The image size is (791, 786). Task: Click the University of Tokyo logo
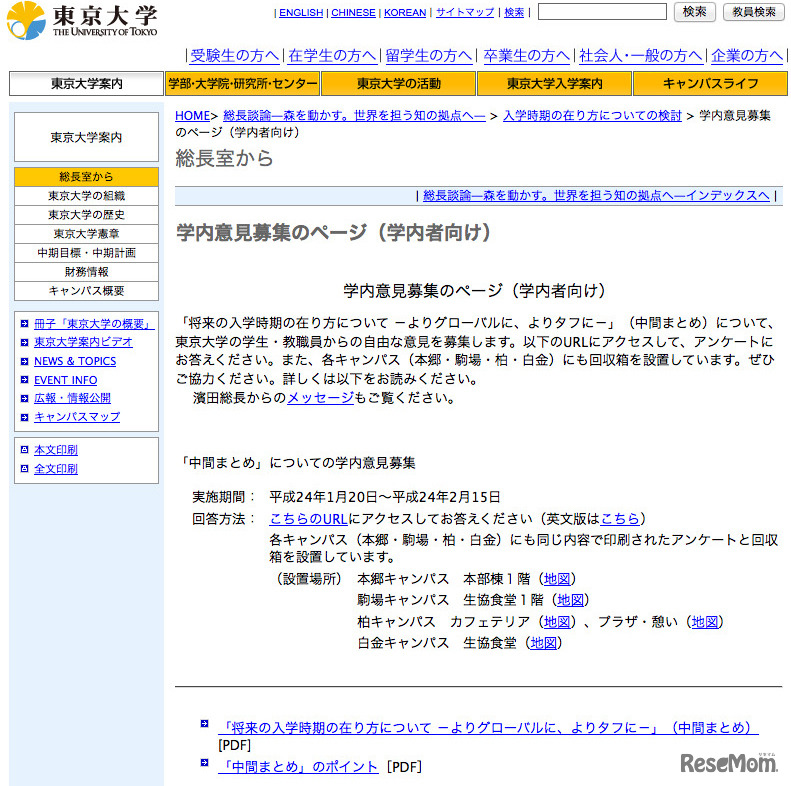[82, 21]
